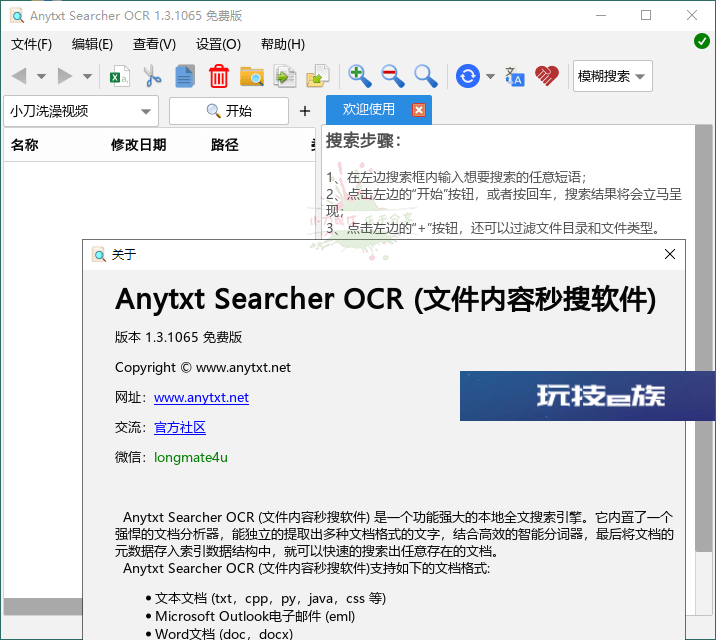Open the forward history dropdown arrow

(x=87, y=76)
